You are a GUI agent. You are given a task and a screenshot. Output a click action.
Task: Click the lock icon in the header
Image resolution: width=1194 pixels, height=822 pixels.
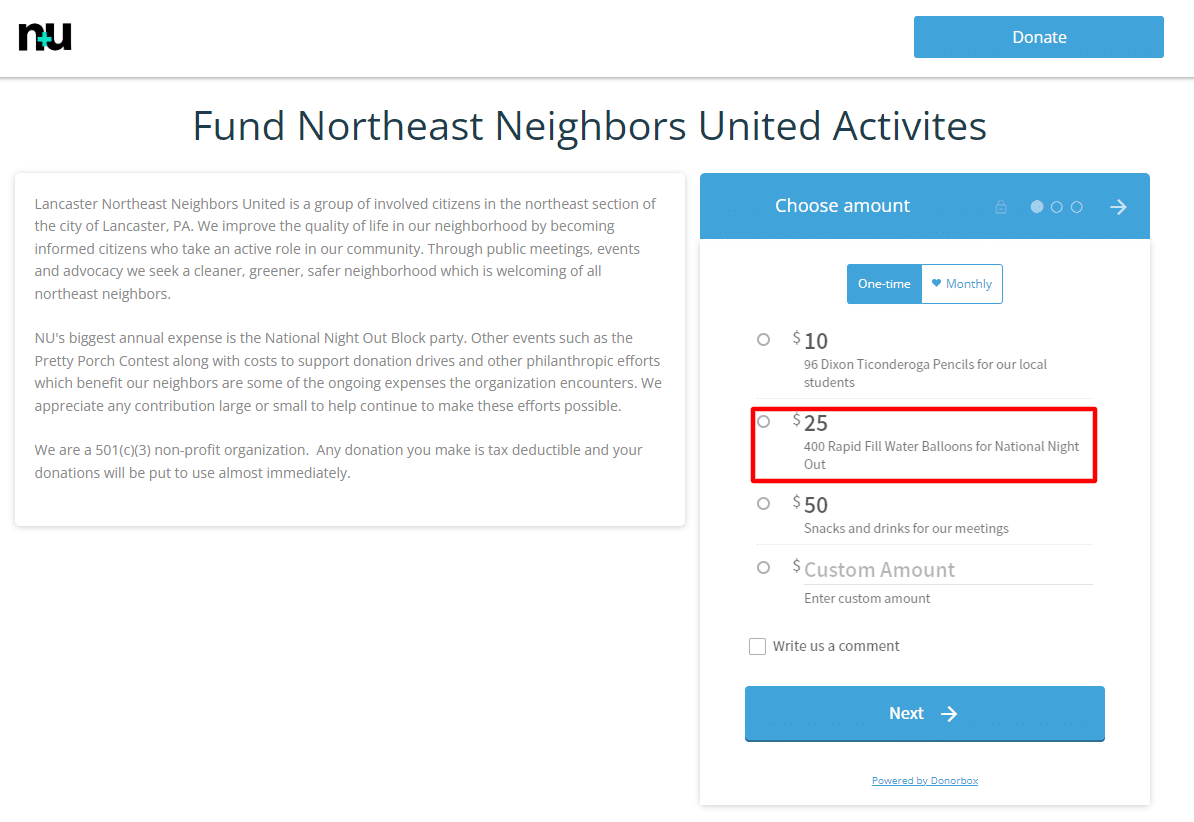tap(1001, 207)
